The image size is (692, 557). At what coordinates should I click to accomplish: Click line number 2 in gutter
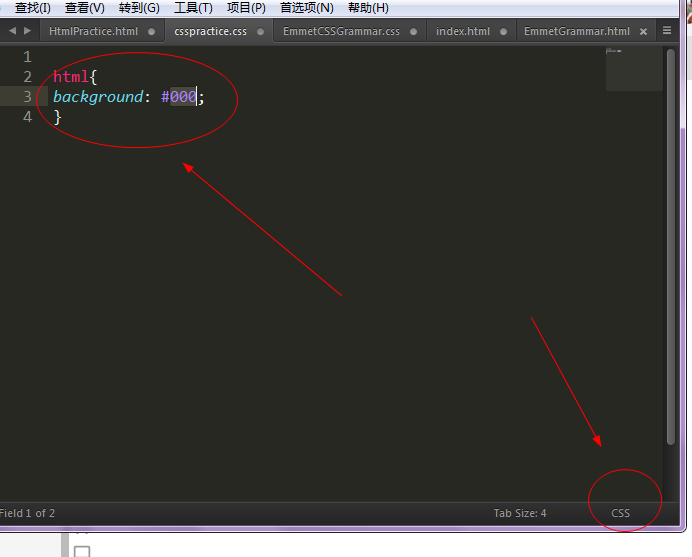(27, 77)
